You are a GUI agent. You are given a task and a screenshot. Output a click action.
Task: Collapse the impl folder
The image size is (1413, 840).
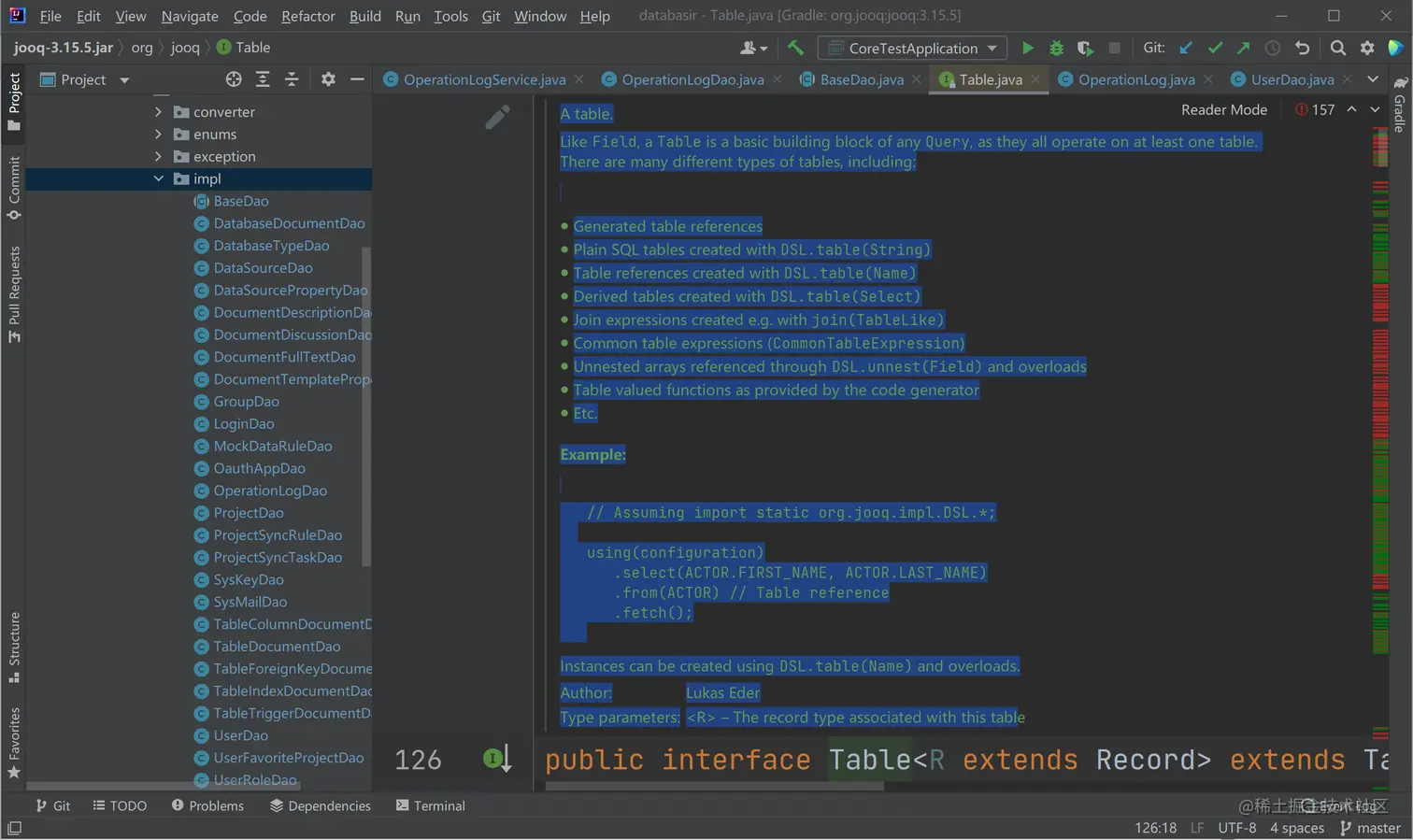(x=158, y=178)
